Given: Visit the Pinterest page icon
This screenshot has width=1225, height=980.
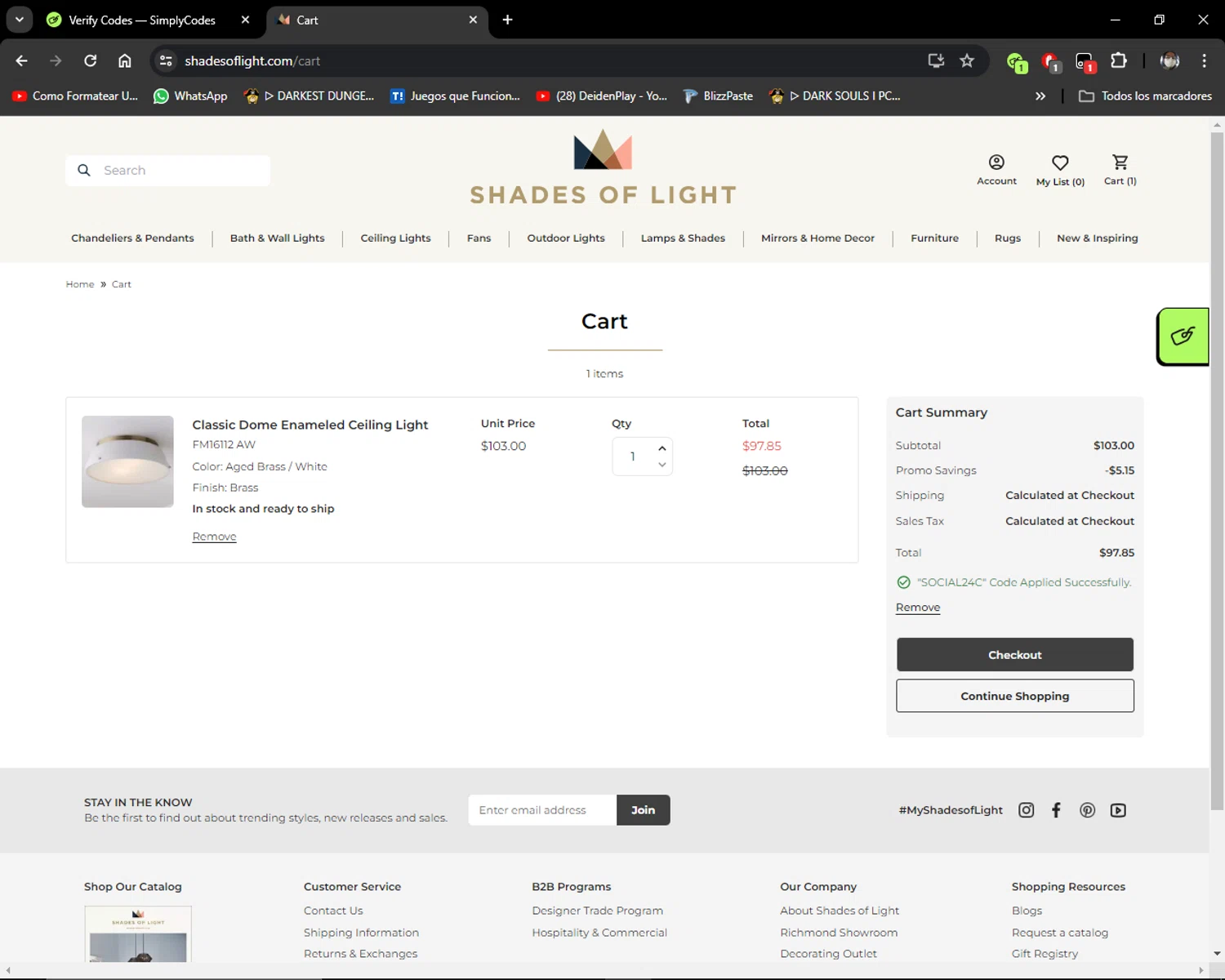Looking at the screenshot, I should pos(1087,809).
